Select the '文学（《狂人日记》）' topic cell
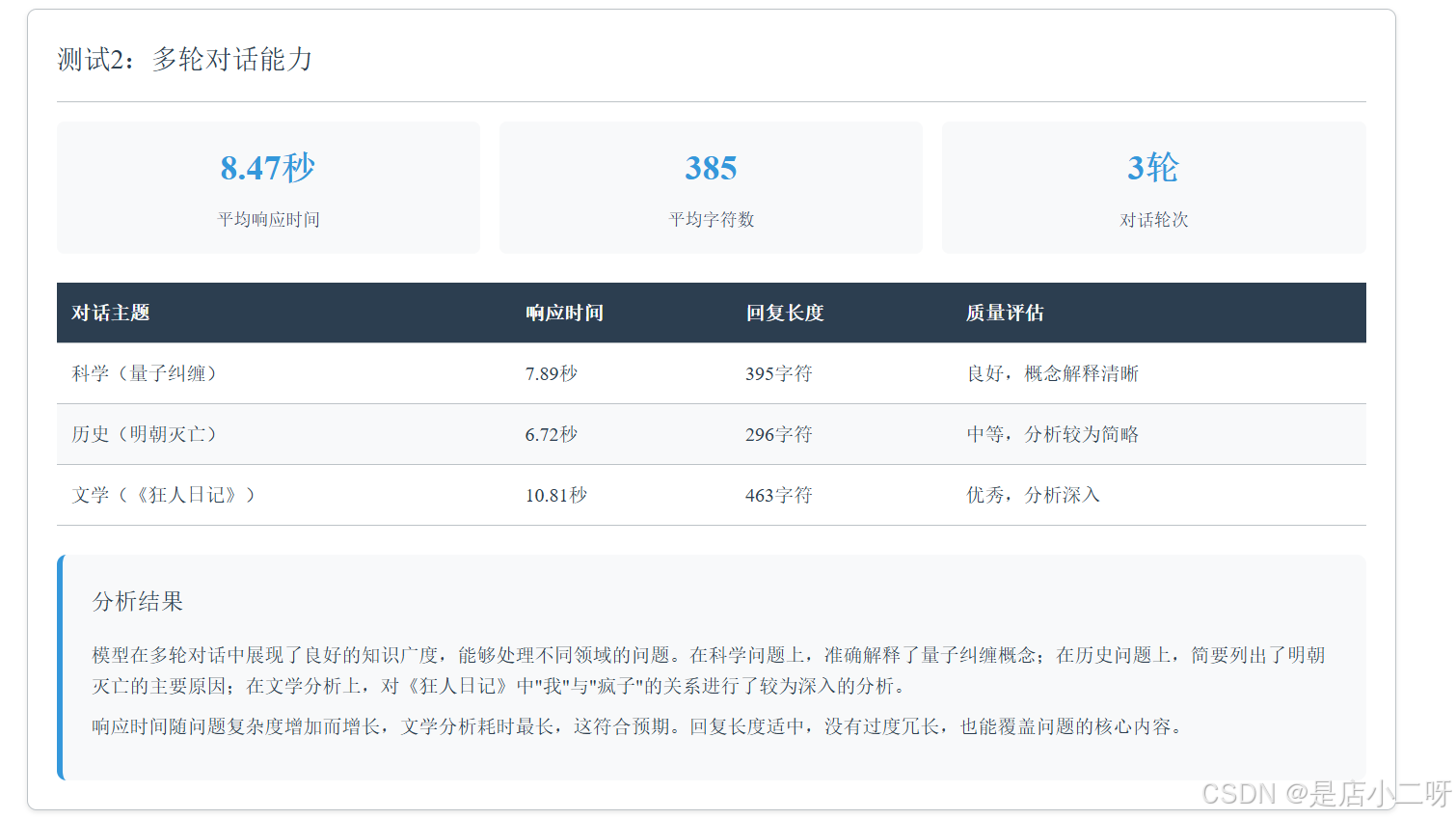This screenshot has width=1456, height=819. click(x=164, y=495)
